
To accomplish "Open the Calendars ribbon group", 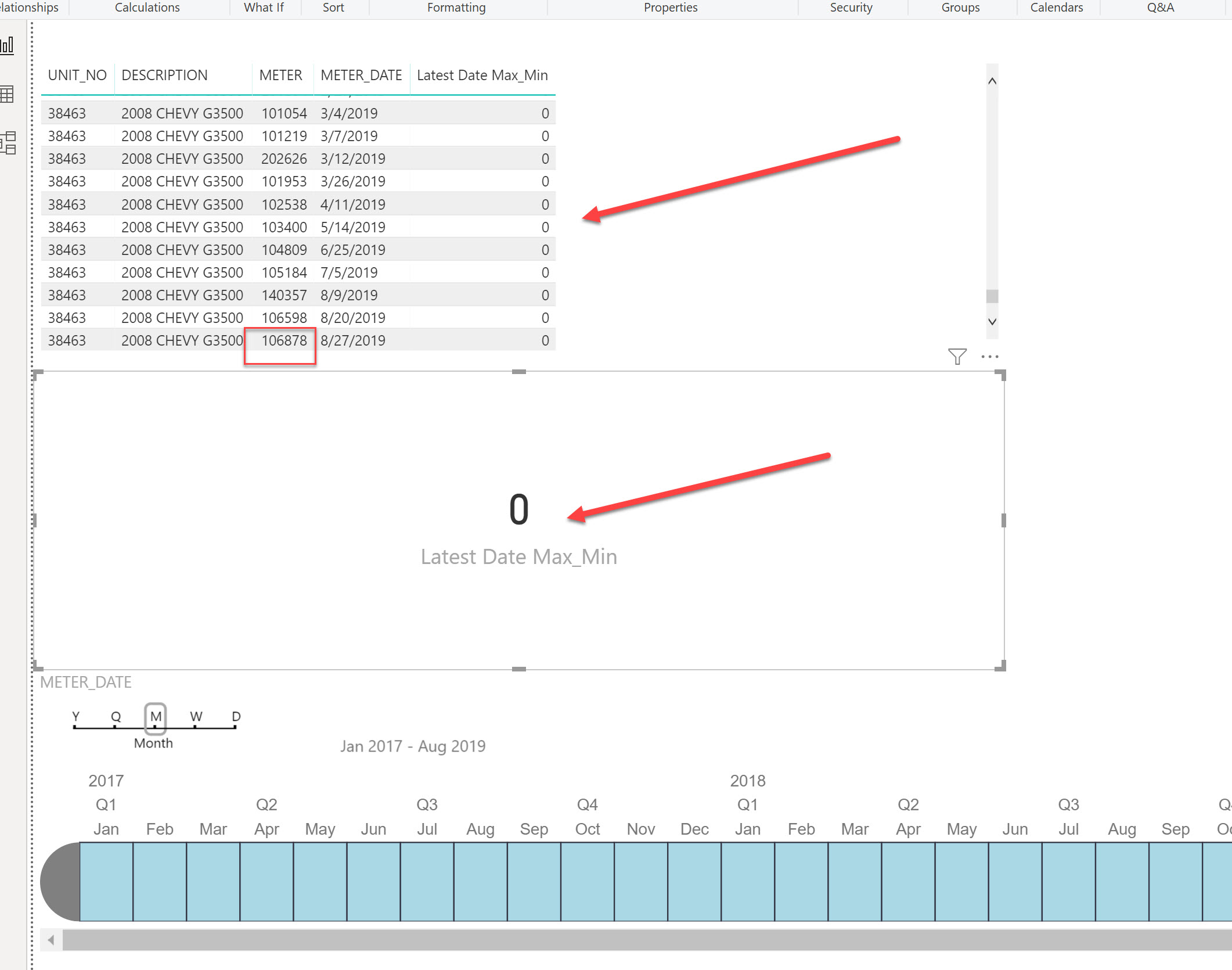I will coord(1057,8).
